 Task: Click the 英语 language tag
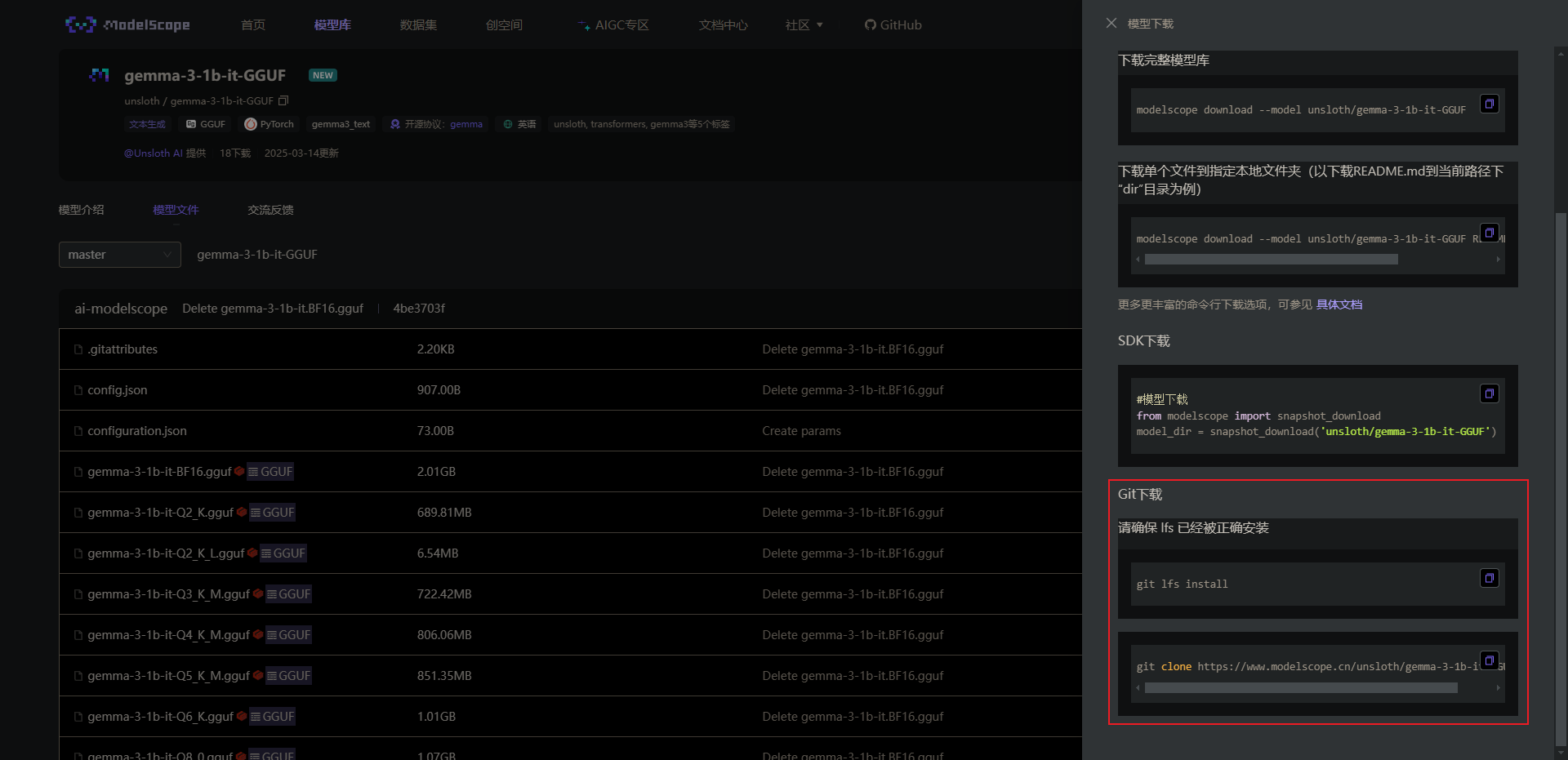point(520,124)
